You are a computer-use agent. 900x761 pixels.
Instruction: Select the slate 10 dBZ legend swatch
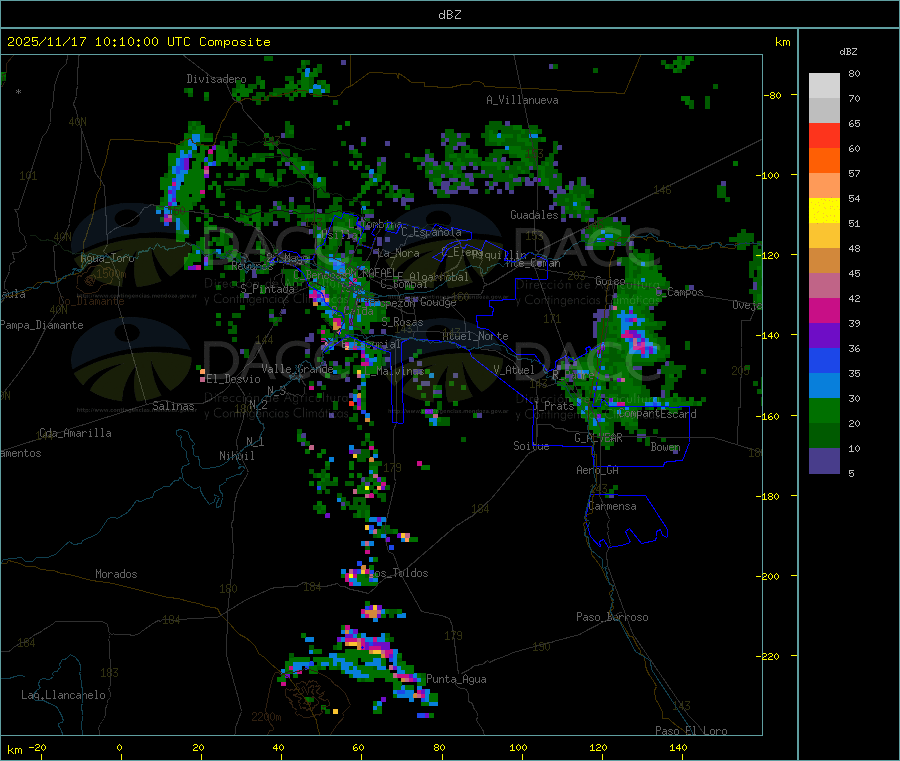click(824, 460)
